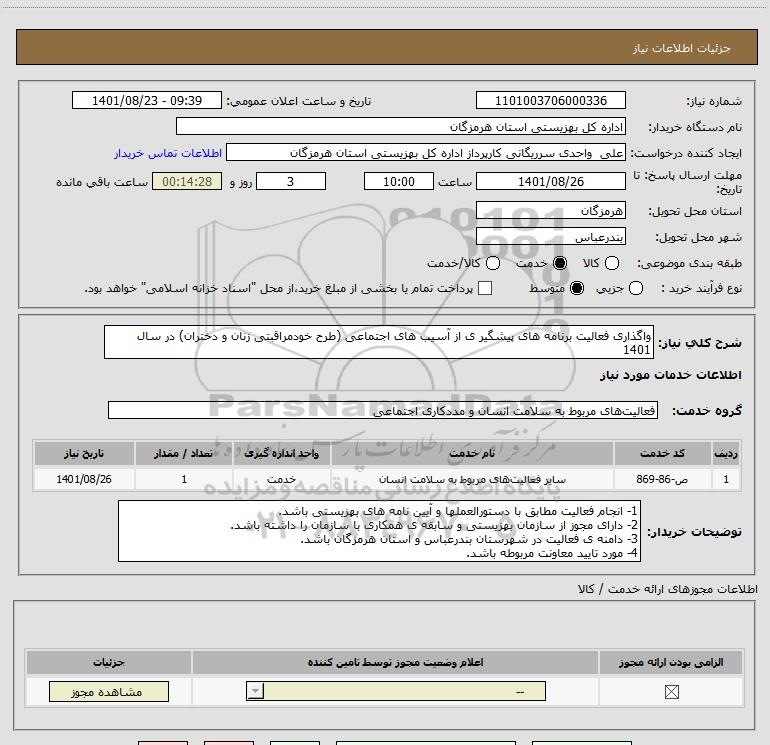Click the سایر فعالیت‌های مربوط به سلامت انسان cell

pos(472,479)
